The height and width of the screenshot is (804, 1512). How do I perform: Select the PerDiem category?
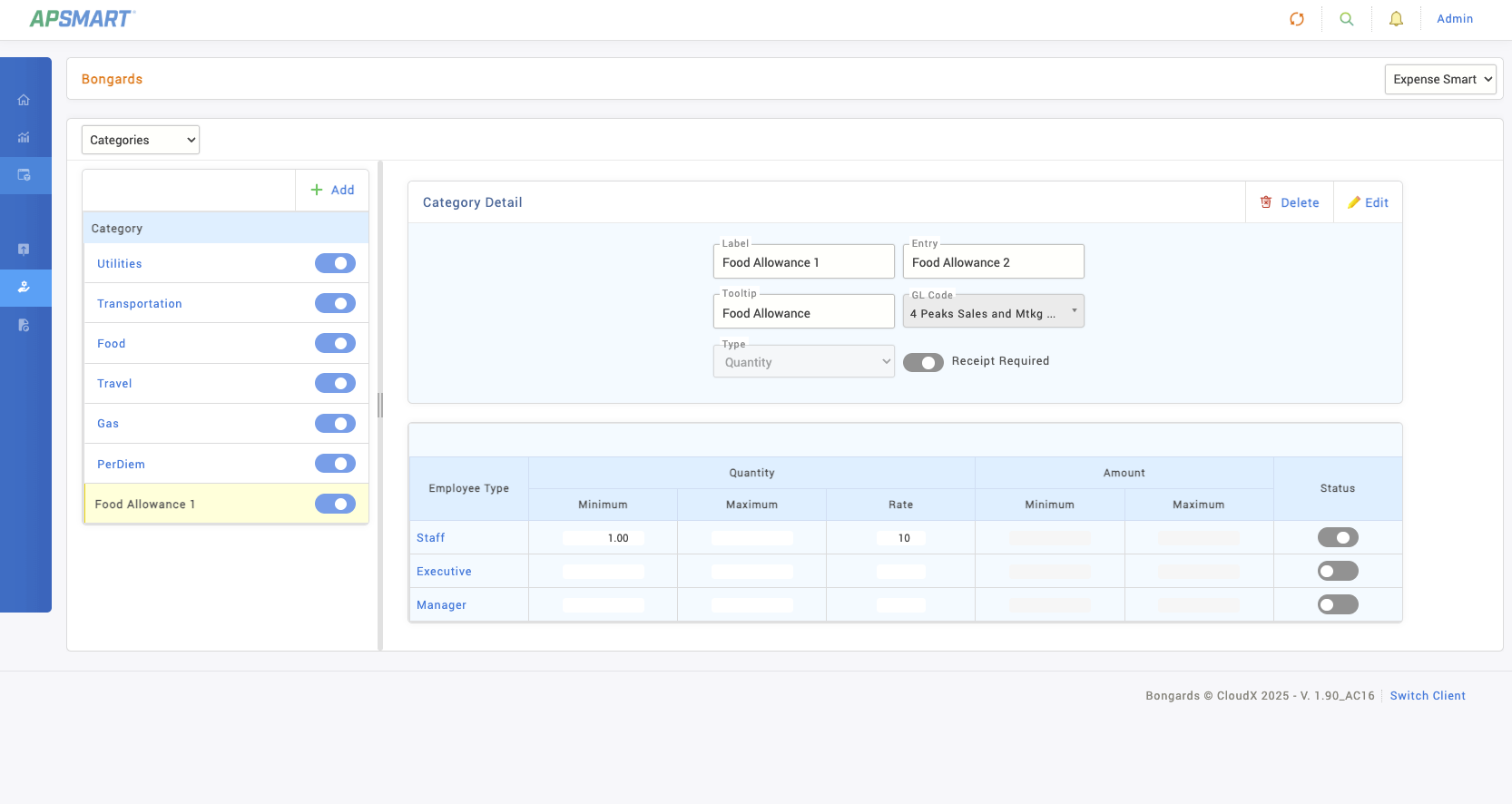click(121, 464)
